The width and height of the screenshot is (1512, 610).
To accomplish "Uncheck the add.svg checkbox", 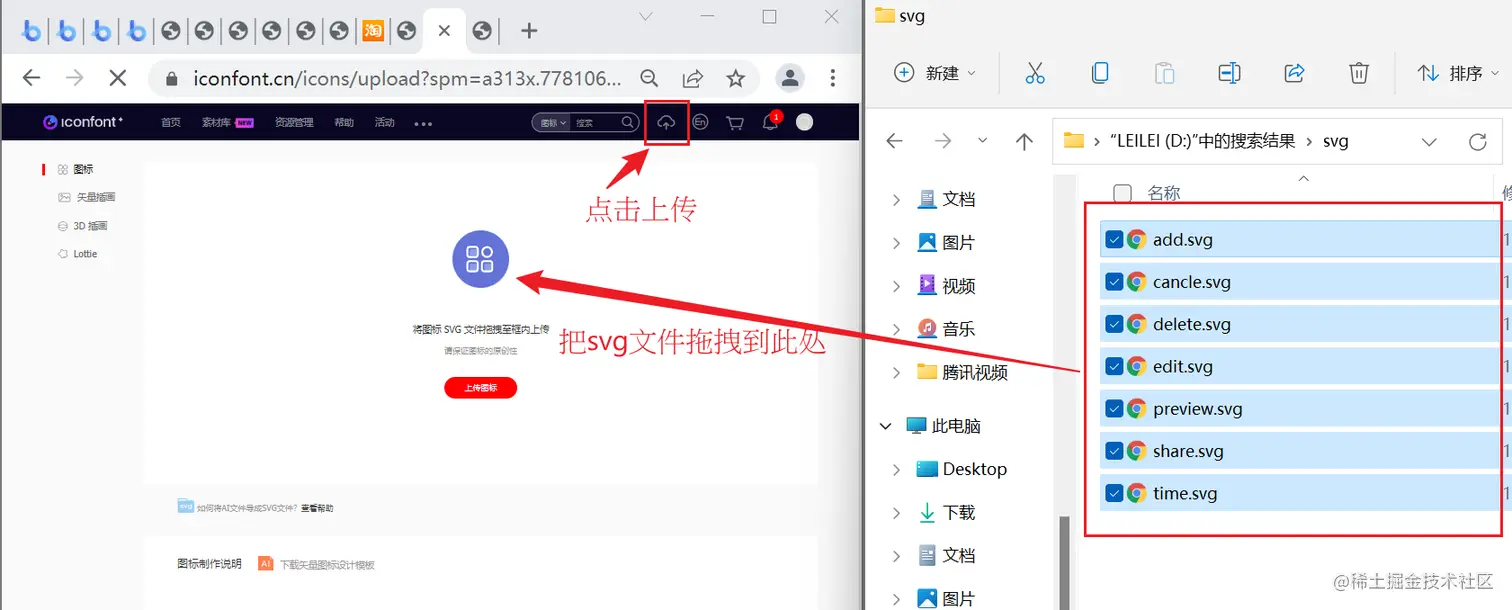I will [1114, 240].
